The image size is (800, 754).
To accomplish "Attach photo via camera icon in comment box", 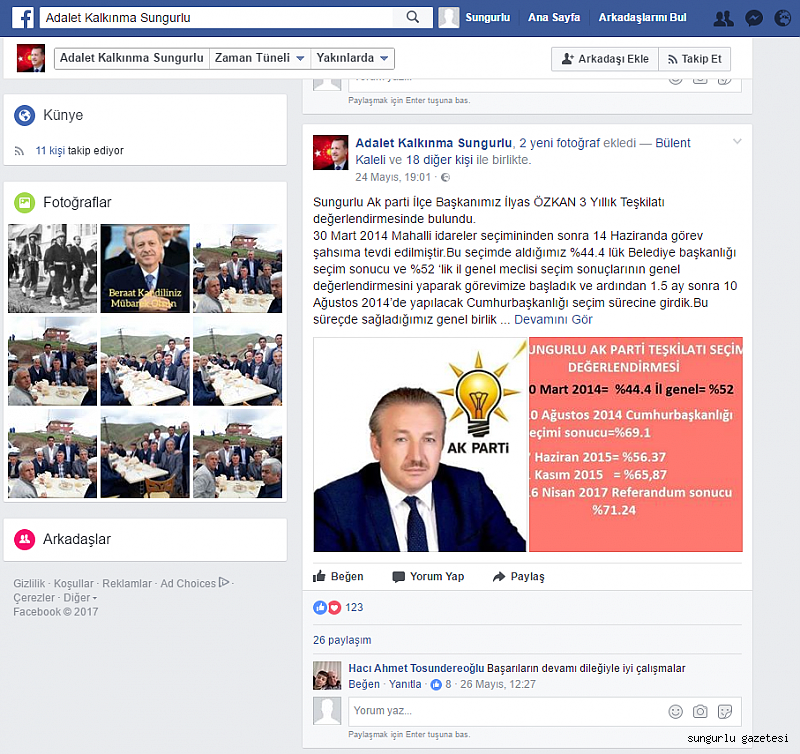I will tap(700, 711).
